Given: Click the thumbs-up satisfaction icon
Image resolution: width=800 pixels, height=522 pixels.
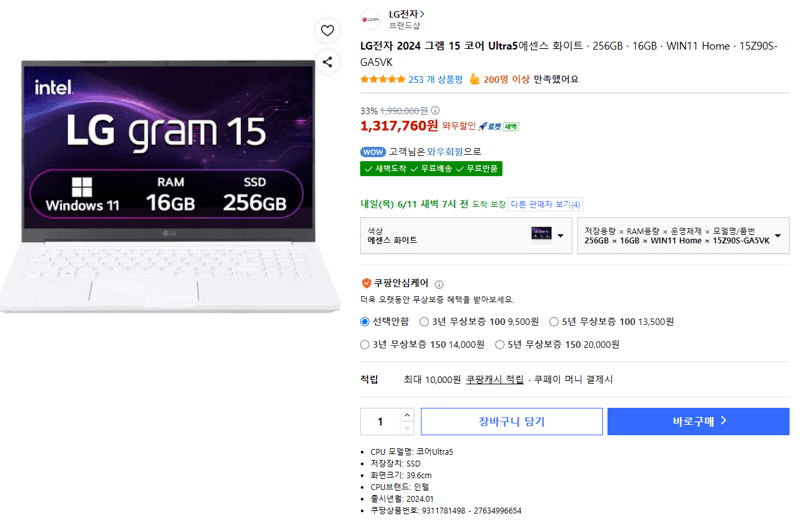Looking at the screenshot, I should [474, 79].
